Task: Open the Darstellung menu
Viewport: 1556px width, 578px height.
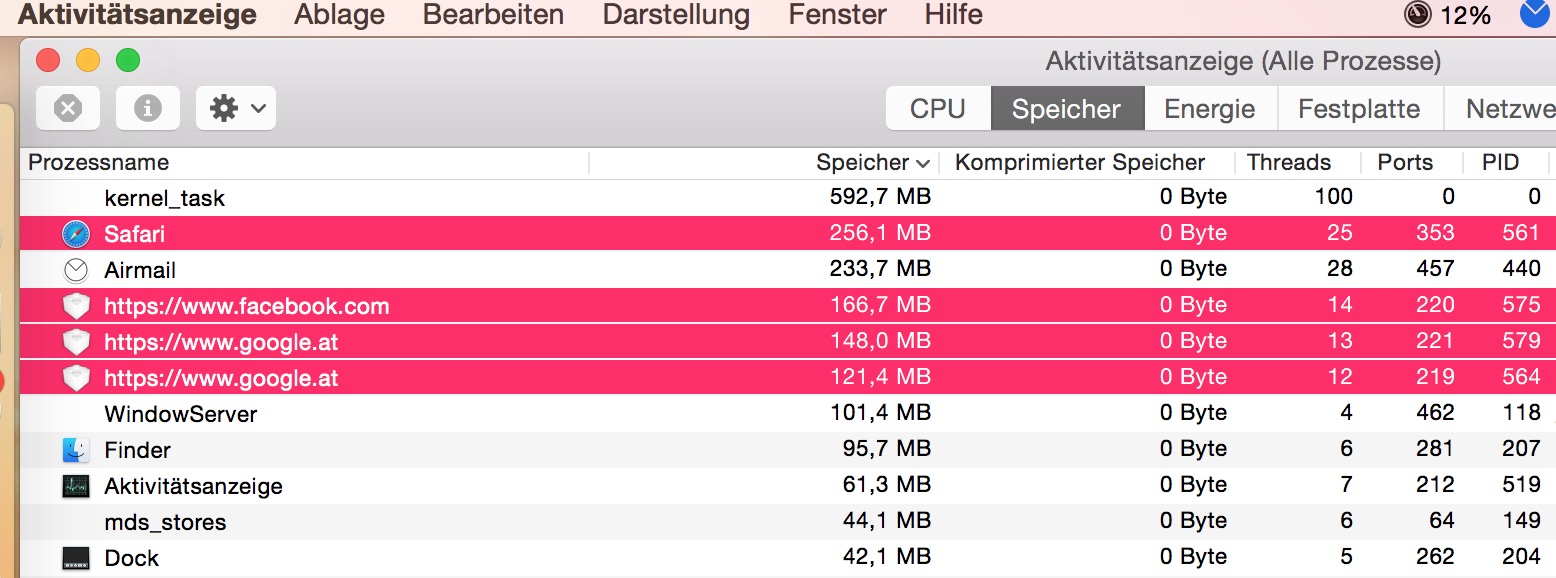Action: pyautogui.click(x=676, y=15)
